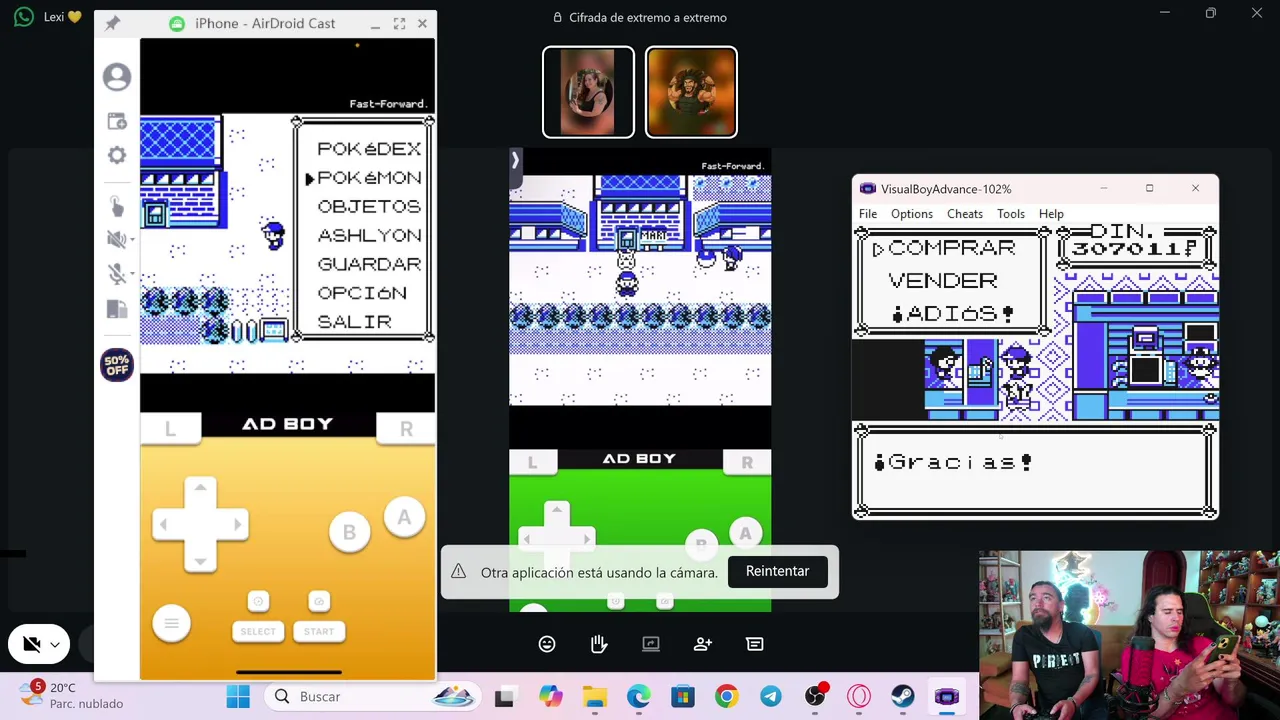
Task: Tap D-pad right arrow on orange emulator
Action: coord(237,524)
